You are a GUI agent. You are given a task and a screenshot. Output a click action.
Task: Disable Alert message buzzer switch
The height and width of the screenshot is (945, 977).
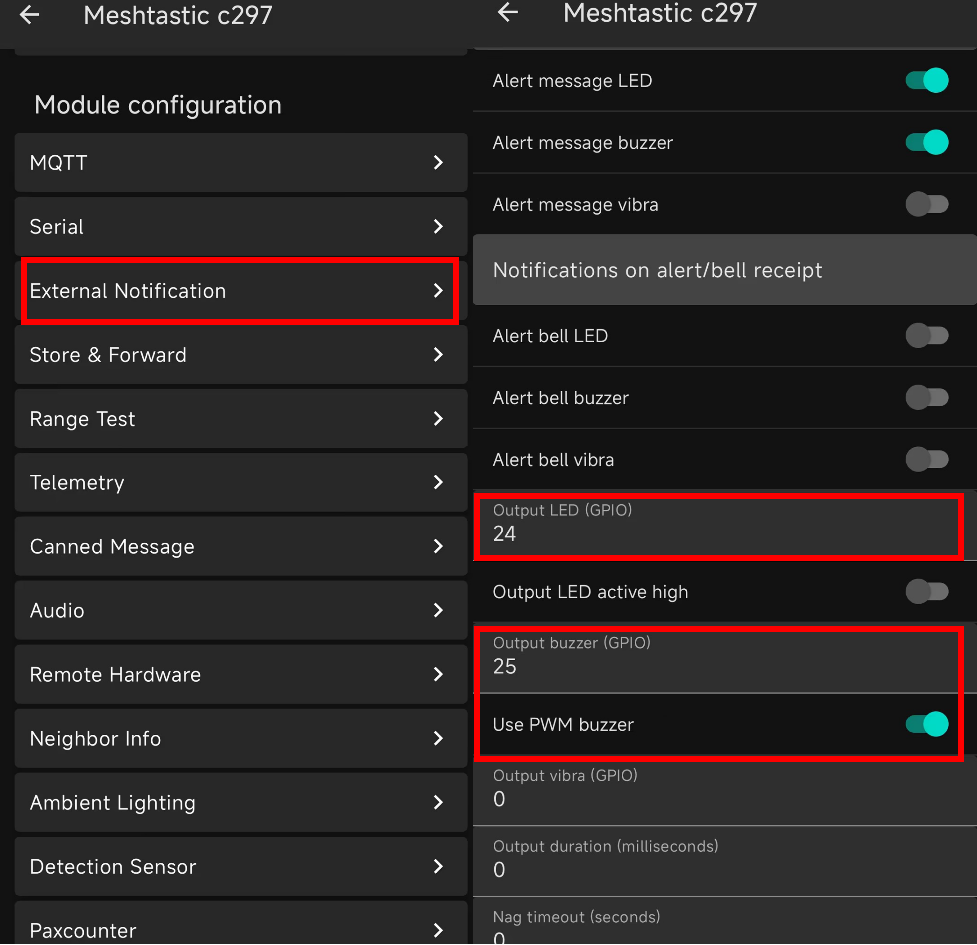coord(927,142)
